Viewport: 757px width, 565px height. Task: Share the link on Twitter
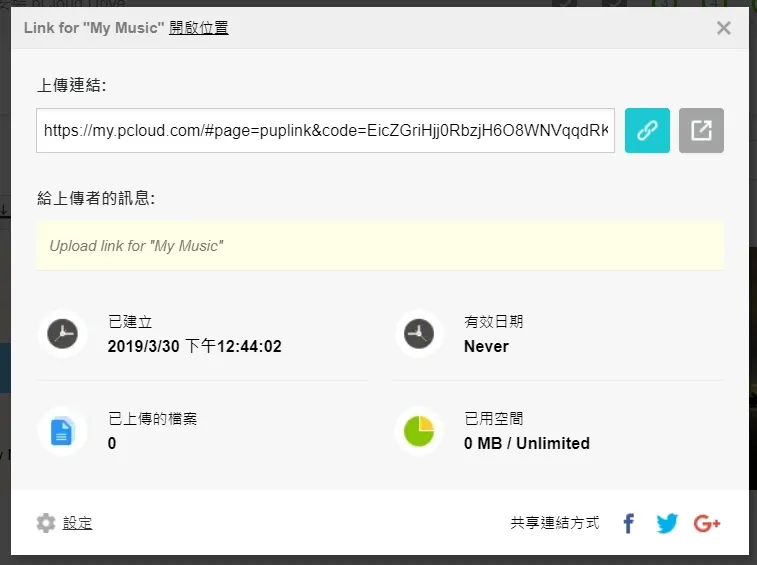point(667,523)
